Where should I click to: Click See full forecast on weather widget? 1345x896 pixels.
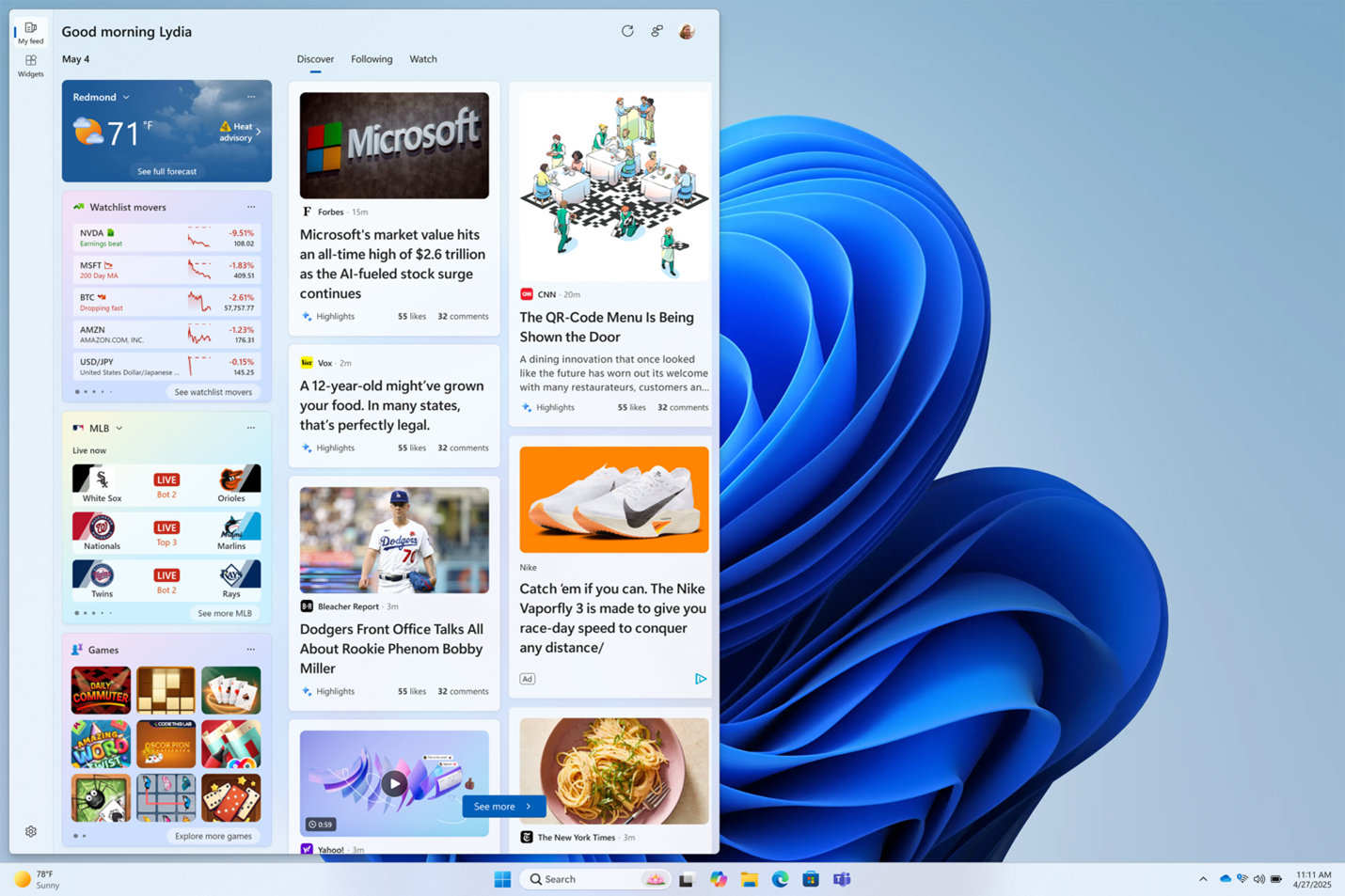point(166,170)
